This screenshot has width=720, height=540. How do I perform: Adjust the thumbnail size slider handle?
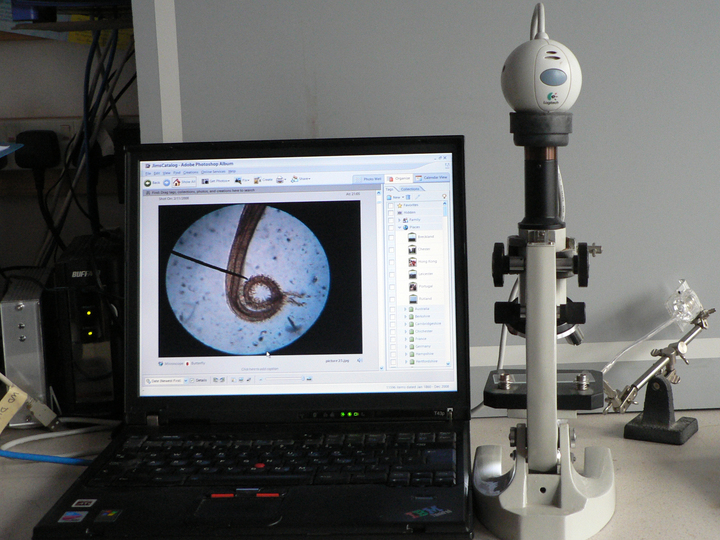coord(303,379)
